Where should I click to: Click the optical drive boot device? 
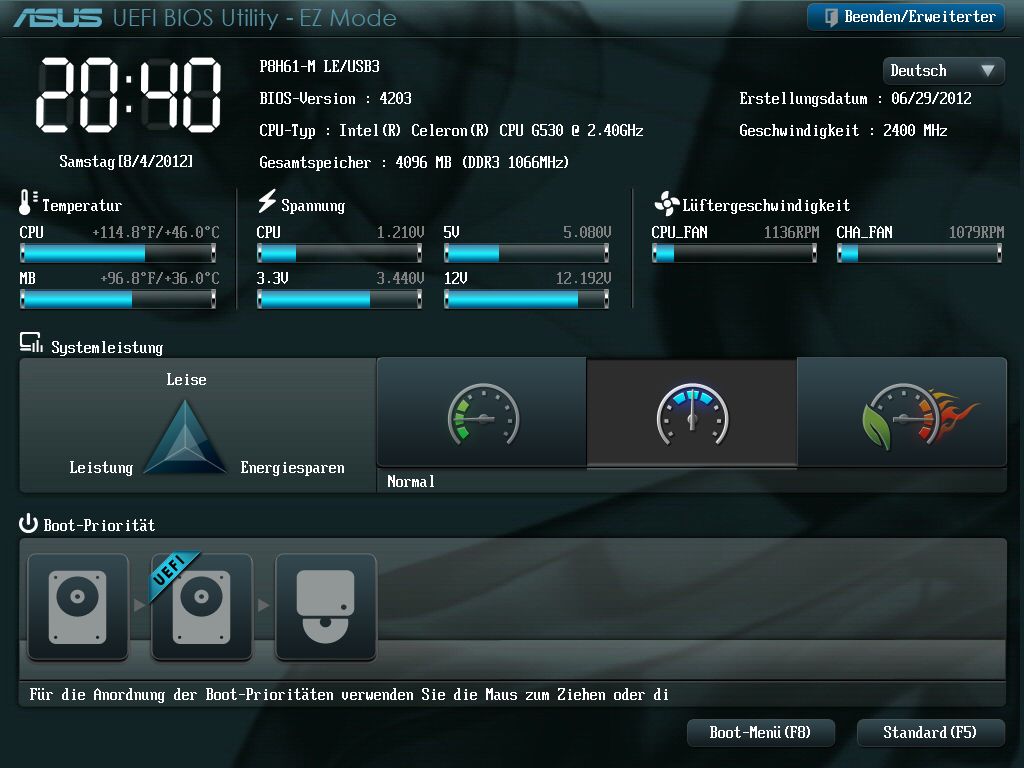coord(326,607)
